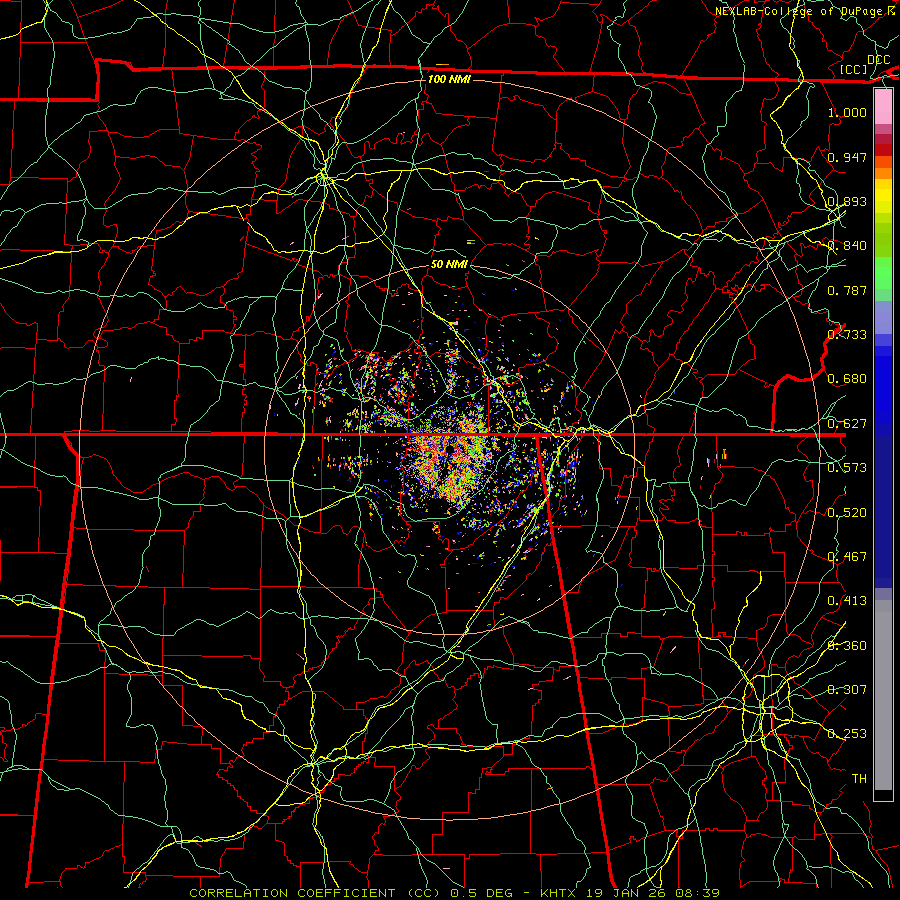The width and height of the screenshot is (900, 900).
Task: Click the 0.467 scale value
Action: [847, 557]
